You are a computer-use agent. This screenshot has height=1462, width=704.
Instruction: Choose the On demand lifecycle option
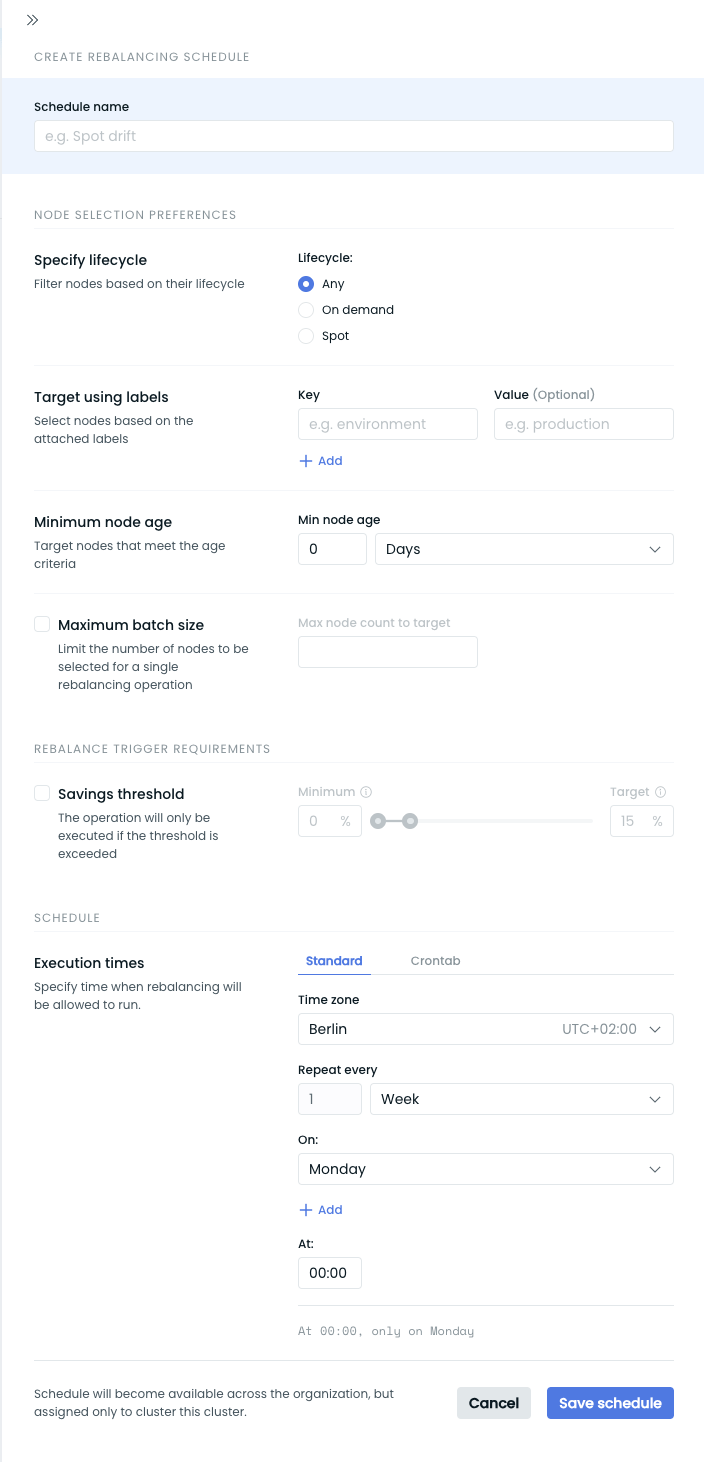tap(307, 310)
